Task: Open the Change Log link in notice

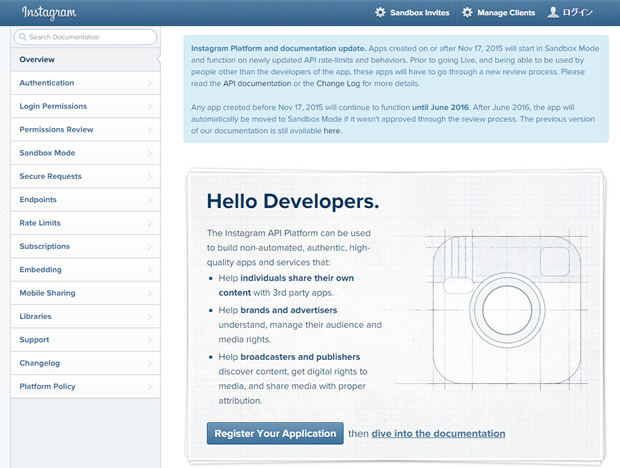Action: pos(338,83)
